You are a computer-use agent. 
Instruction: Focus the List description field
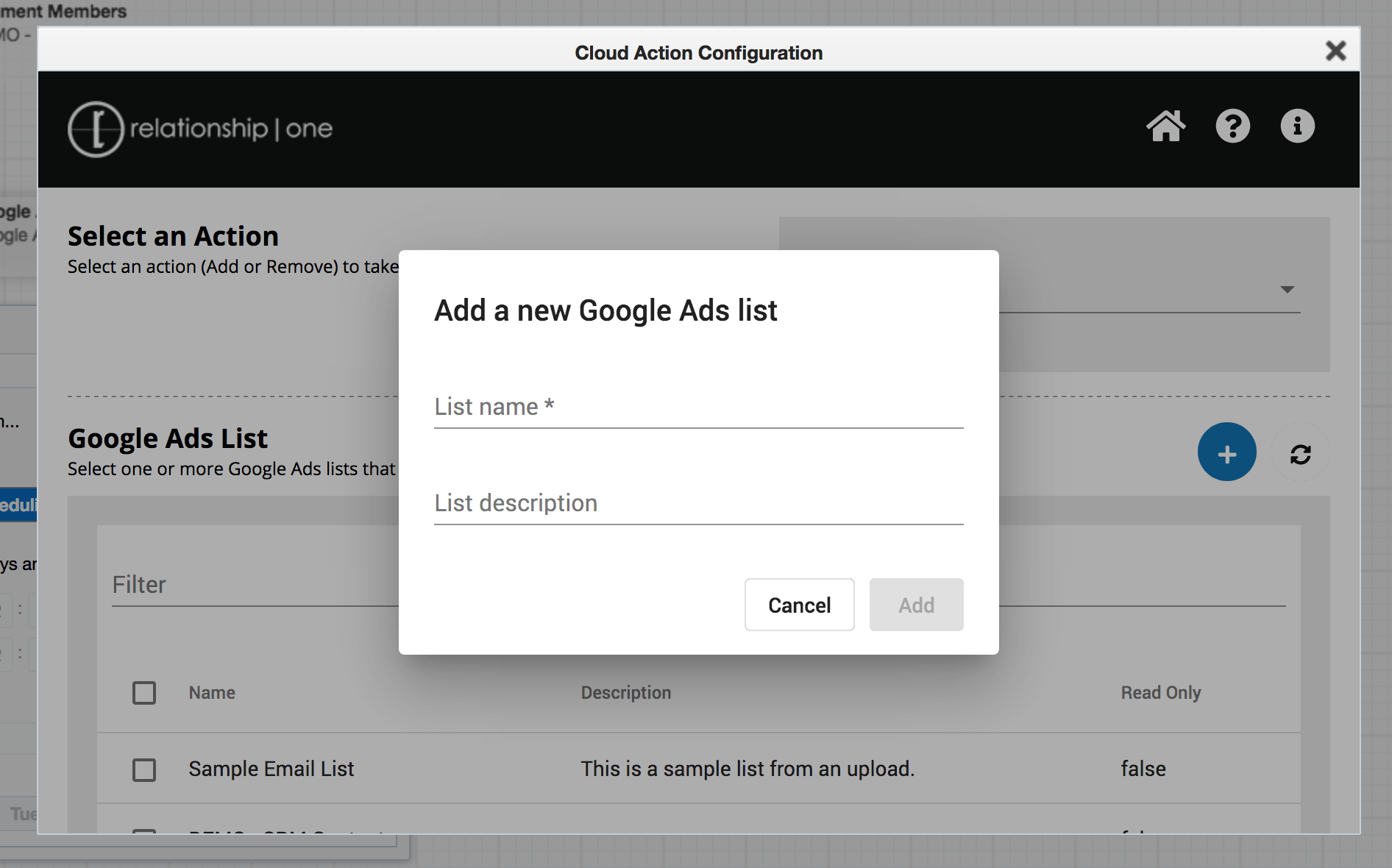point(698,503)
